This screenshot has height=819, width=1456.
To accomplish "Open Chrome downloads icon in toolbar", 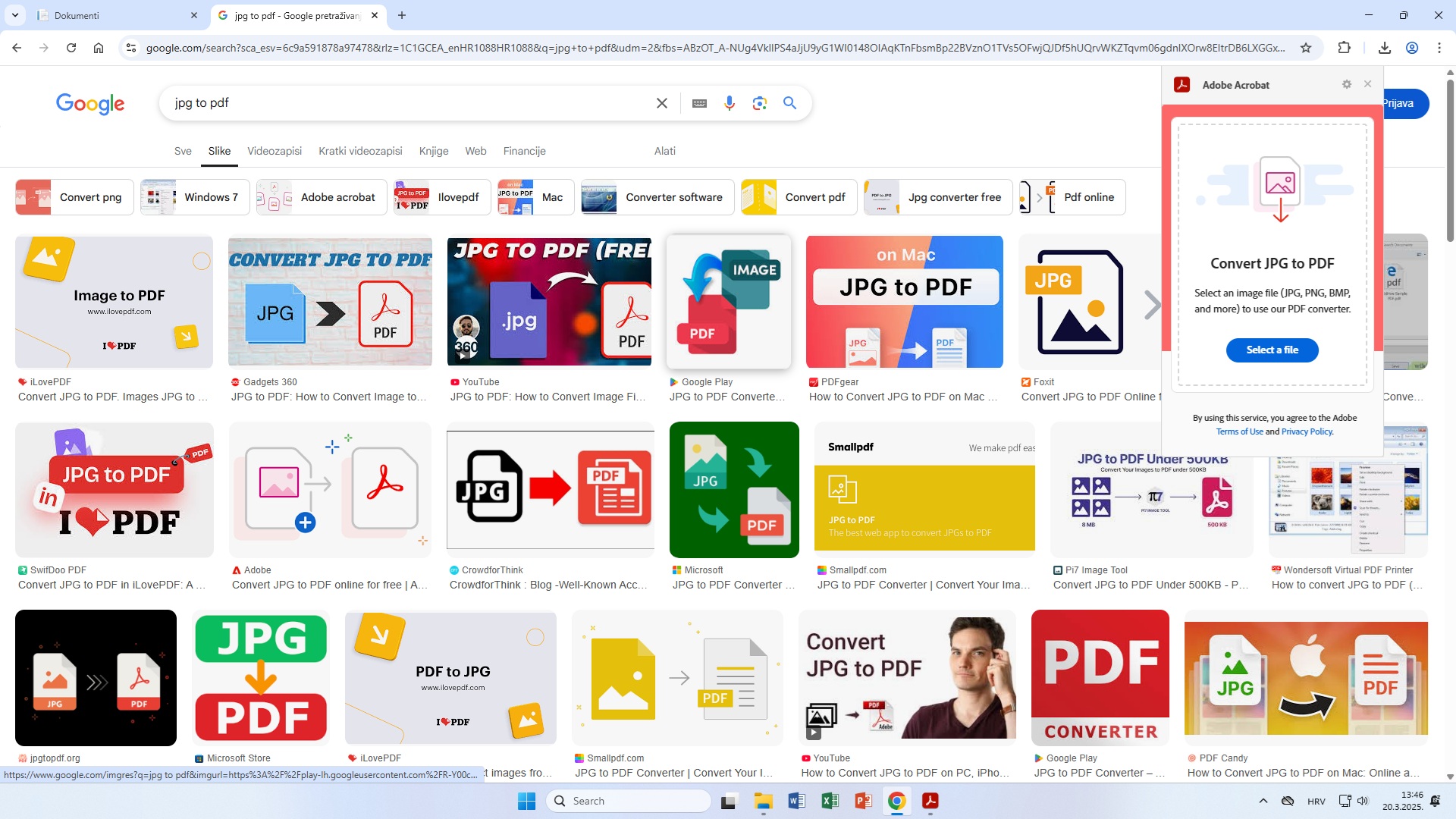I will pos(1385,48).
